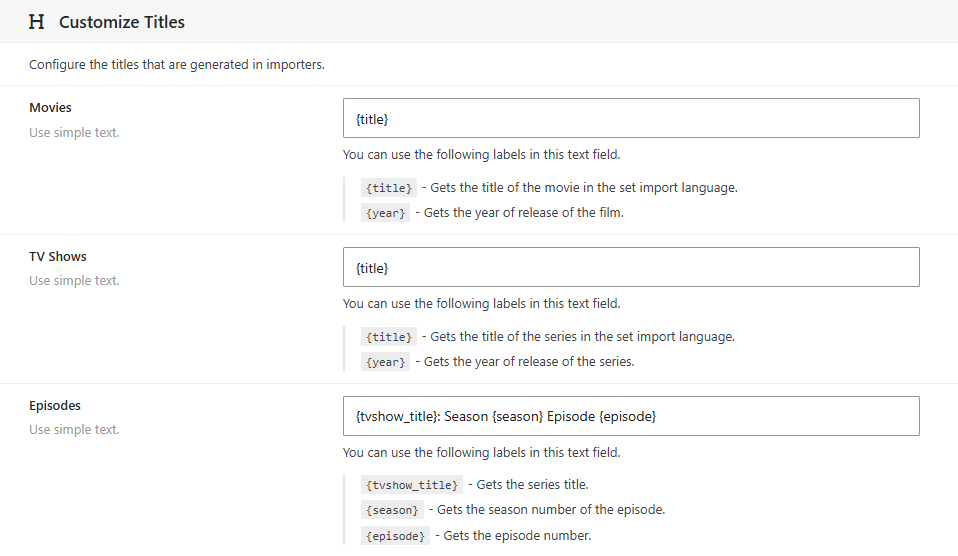Click 'You can use the following labels' under Movies field
The width and height of the screenshot is (958, 556).
tap(481, 155)
